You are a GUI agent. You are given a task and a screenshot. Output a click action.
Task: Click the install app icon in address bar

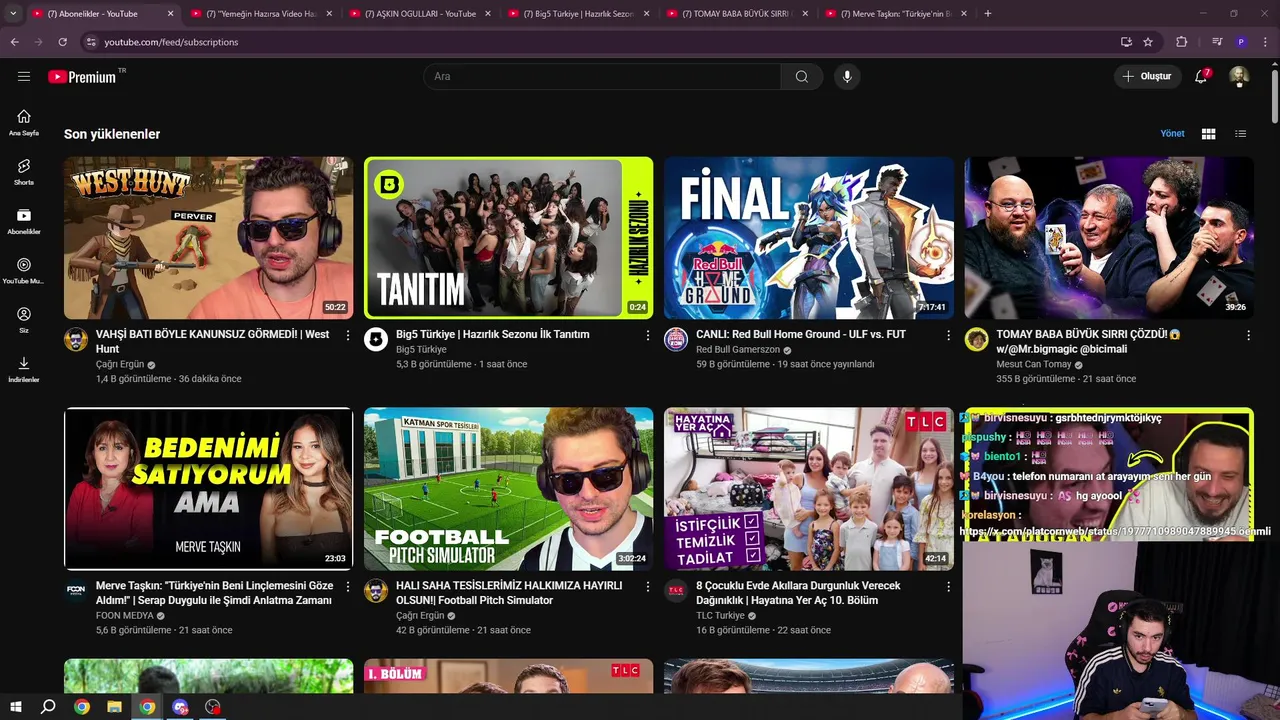pos(1126,42)
